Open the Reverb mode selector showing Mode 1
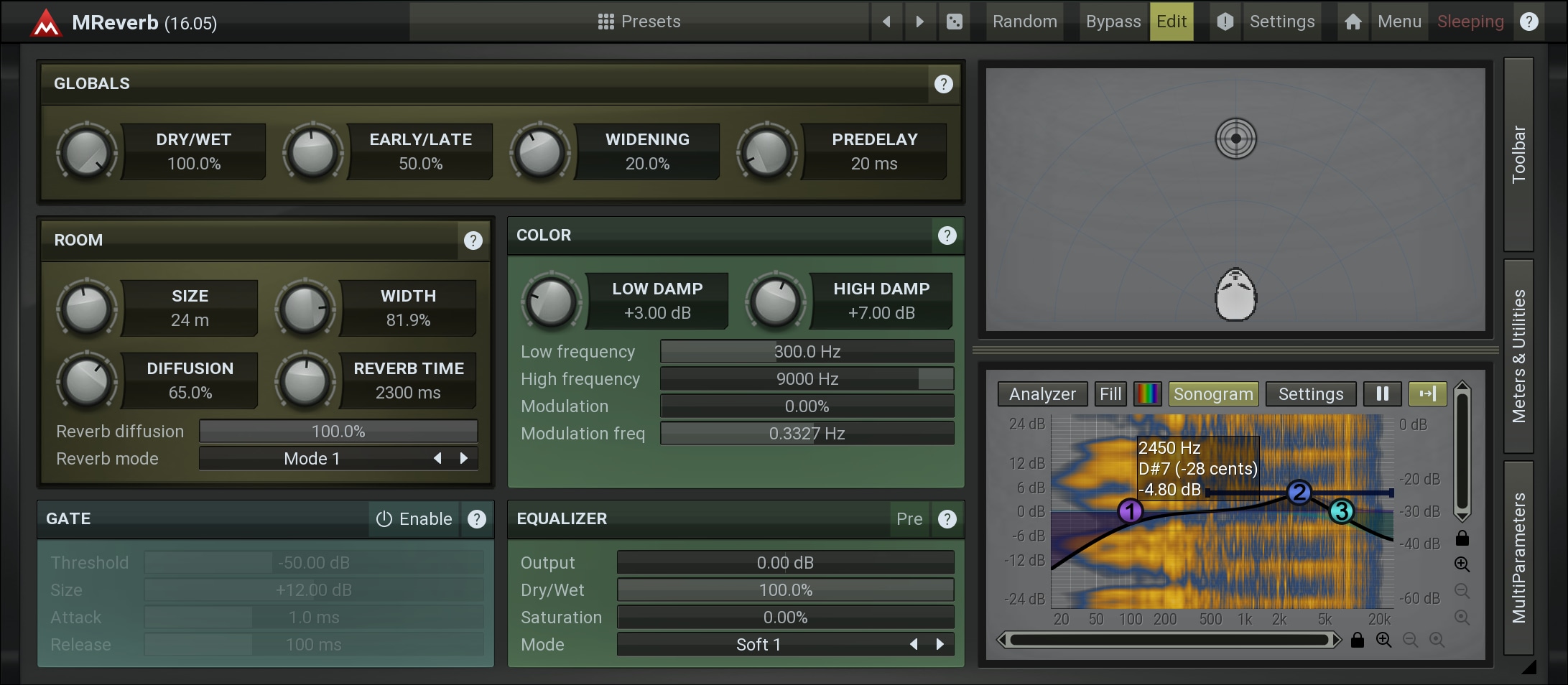The height and width of the screenshot is (685, 1568). click(x=338, y=458)
